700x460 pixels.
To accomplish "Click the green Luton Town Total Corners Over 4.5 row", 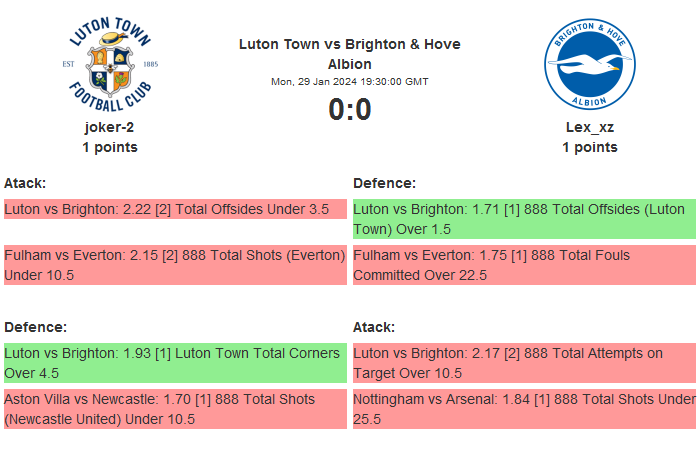I will [175, 363].
